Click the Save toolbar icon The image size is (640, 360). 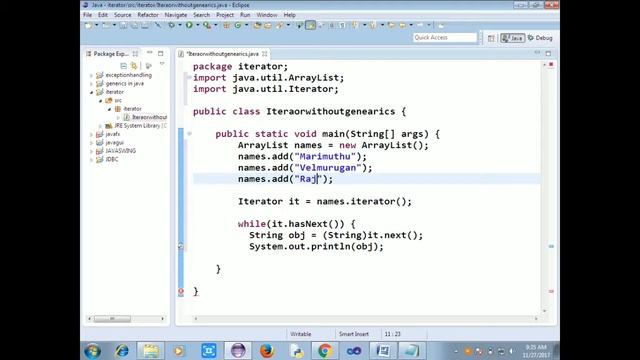tap(123, 25)
